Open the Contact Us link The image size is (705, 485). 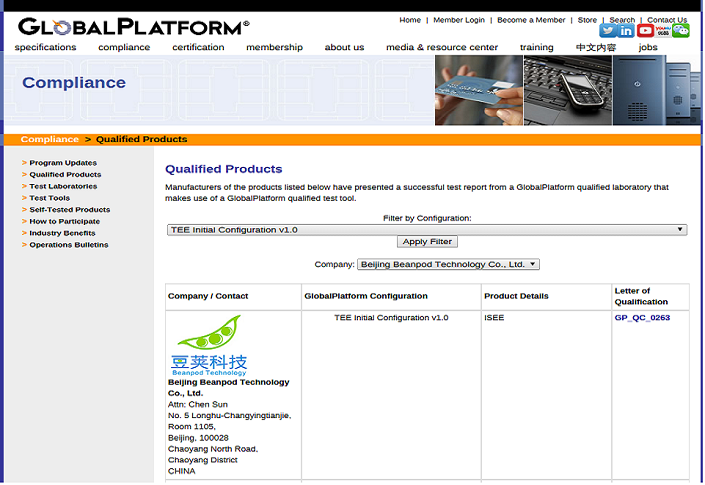point(667,20)
